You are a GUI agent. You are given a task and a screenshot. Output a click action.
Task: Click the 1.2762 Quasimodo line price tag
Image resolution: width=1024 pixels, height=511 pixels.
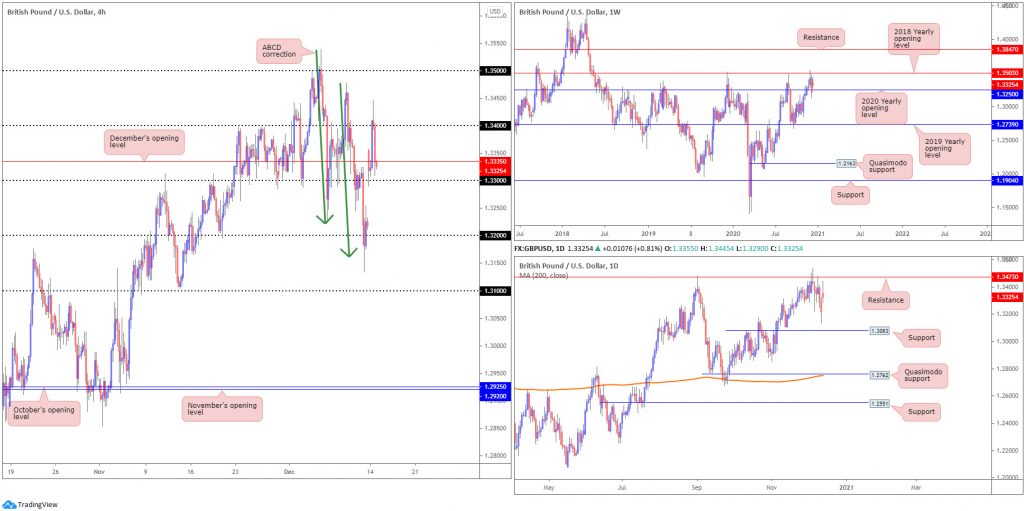tap(878, 375)
